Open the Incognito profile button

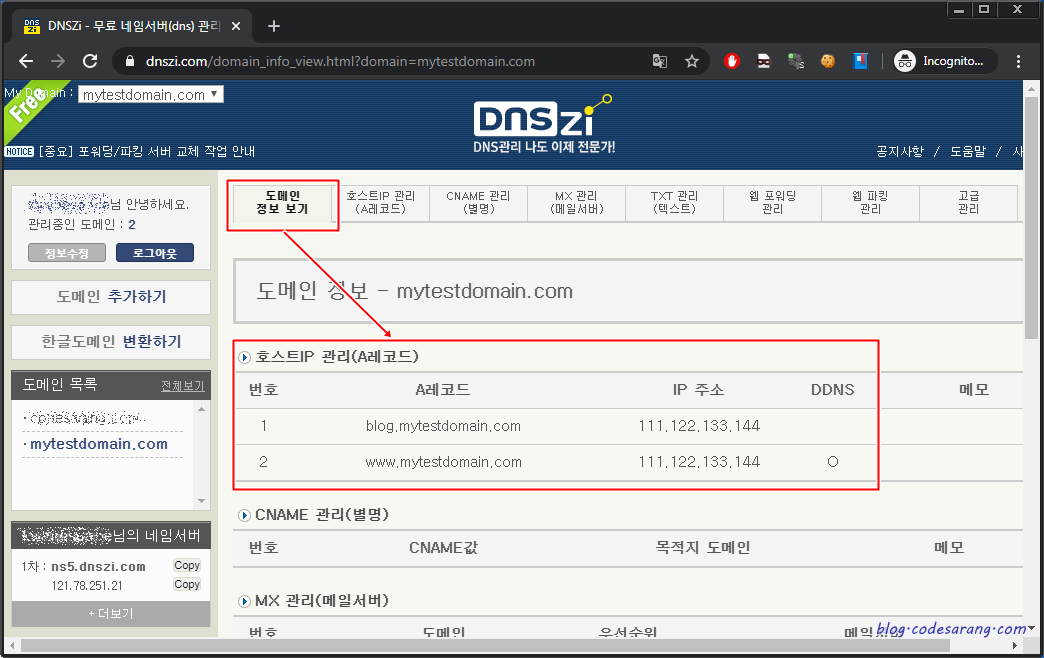point(944,61)
